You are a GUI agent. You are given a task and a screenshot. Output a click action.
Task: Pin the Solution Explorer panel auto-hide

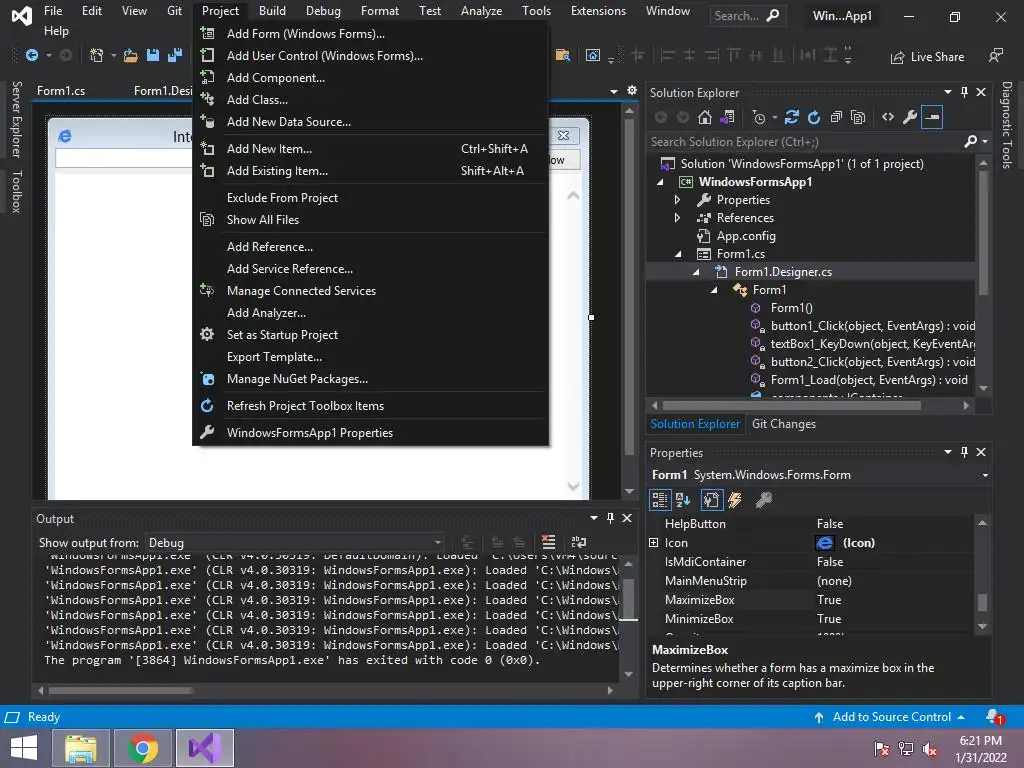coord(965,92)
